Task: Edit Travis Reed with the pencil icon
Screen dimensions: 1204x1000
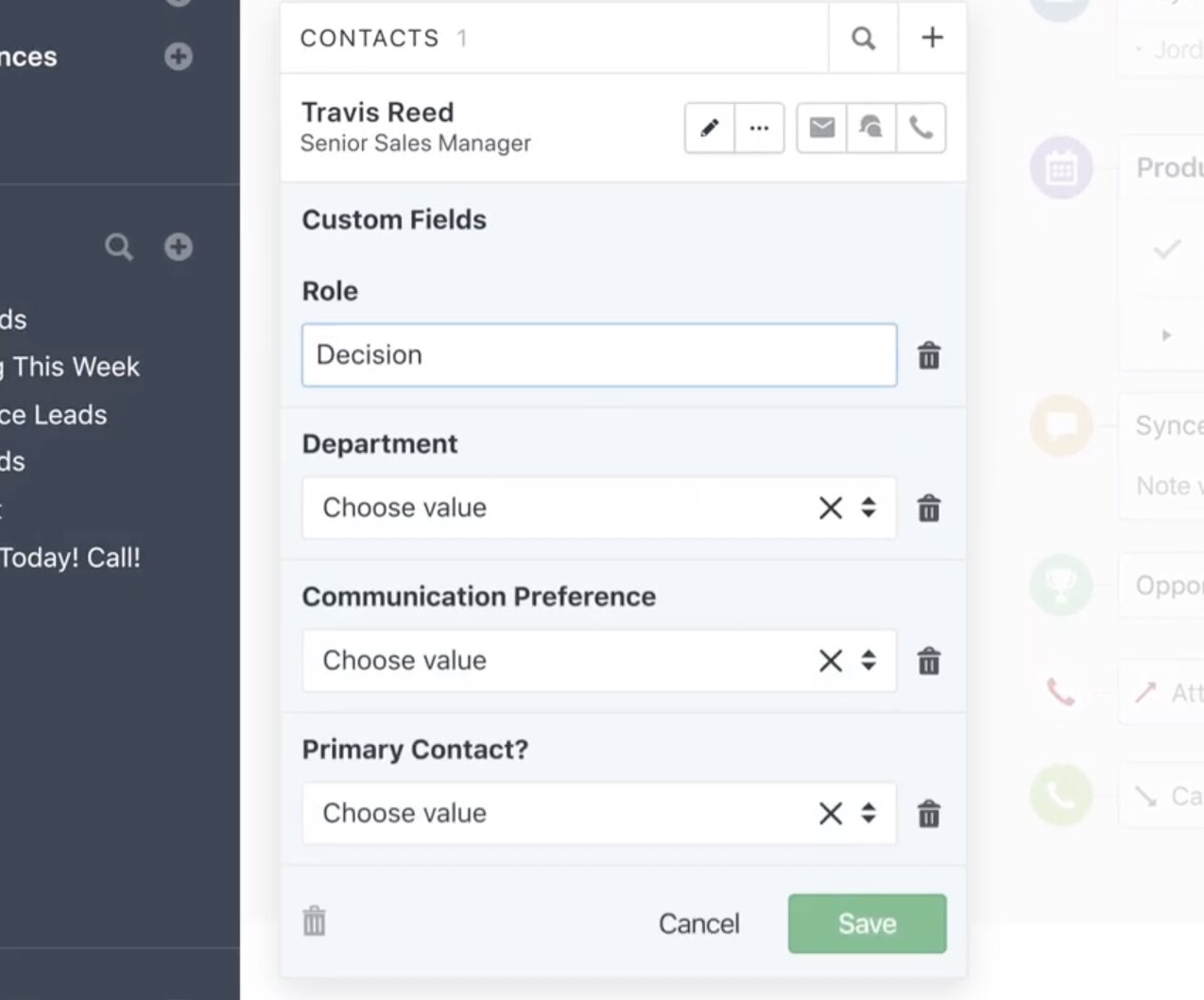Action: coord(709,128)
